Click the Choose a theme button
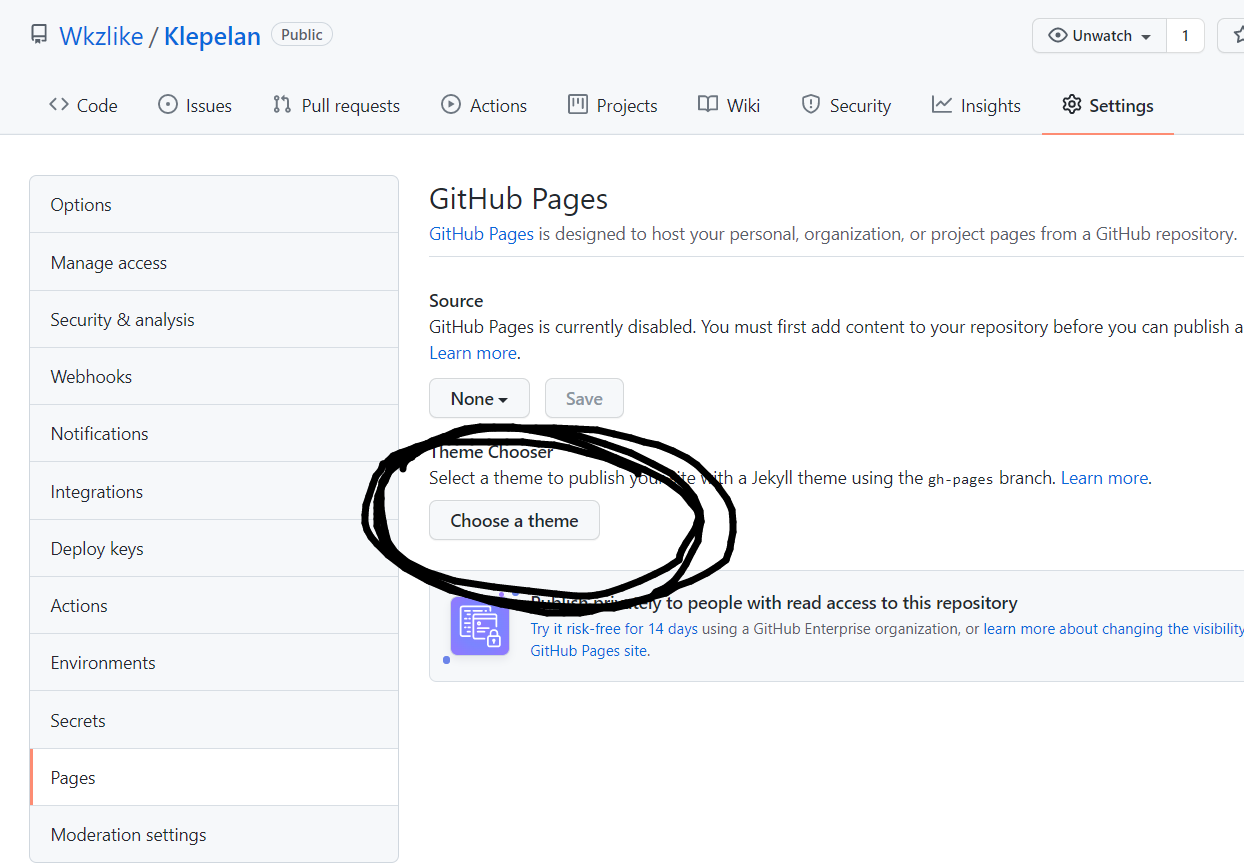The image size is (1244, 866). pos(514,520)
